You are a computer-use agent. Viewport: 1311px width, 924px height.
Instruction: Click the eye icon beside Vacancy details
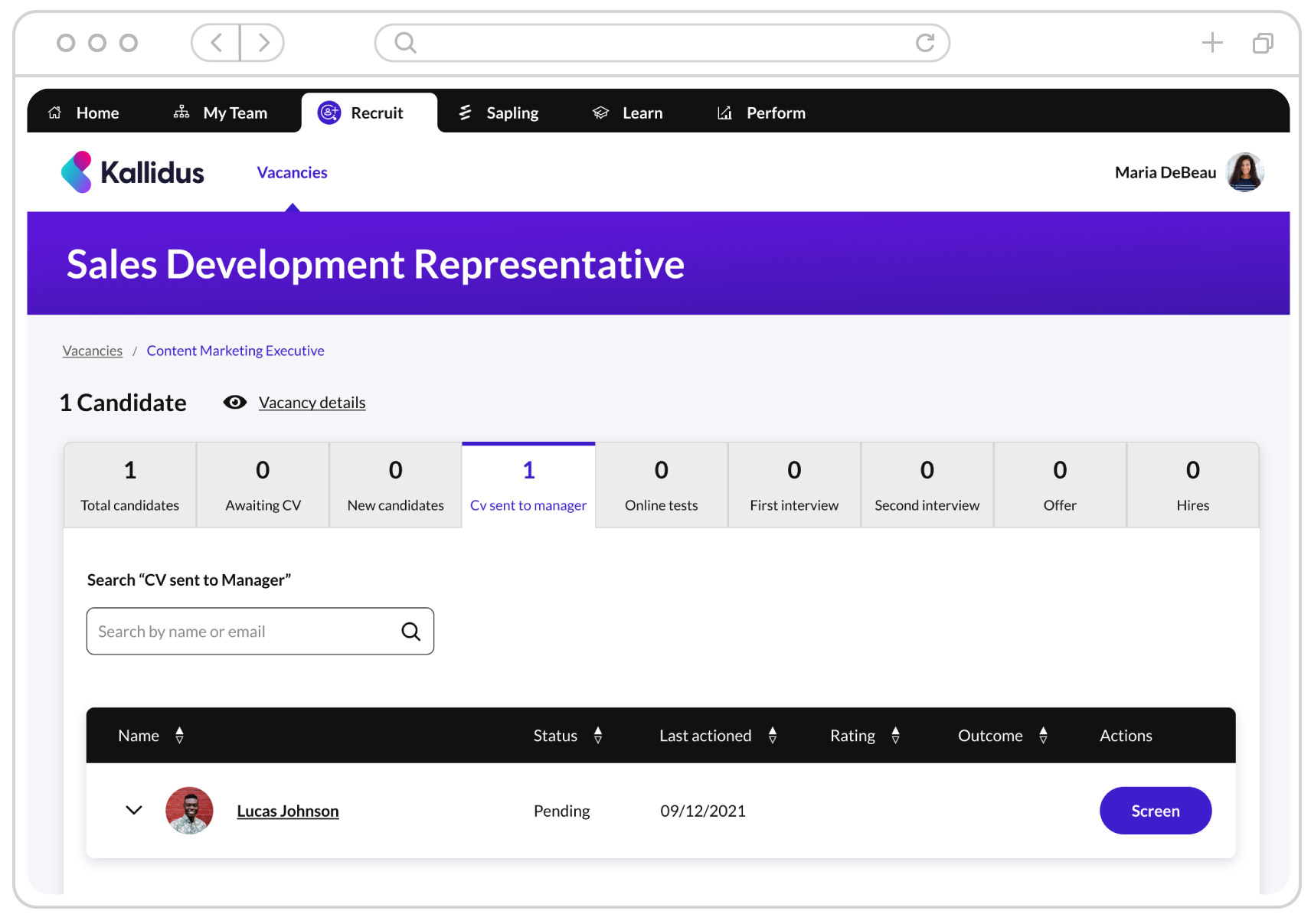[x=235, y=403]
